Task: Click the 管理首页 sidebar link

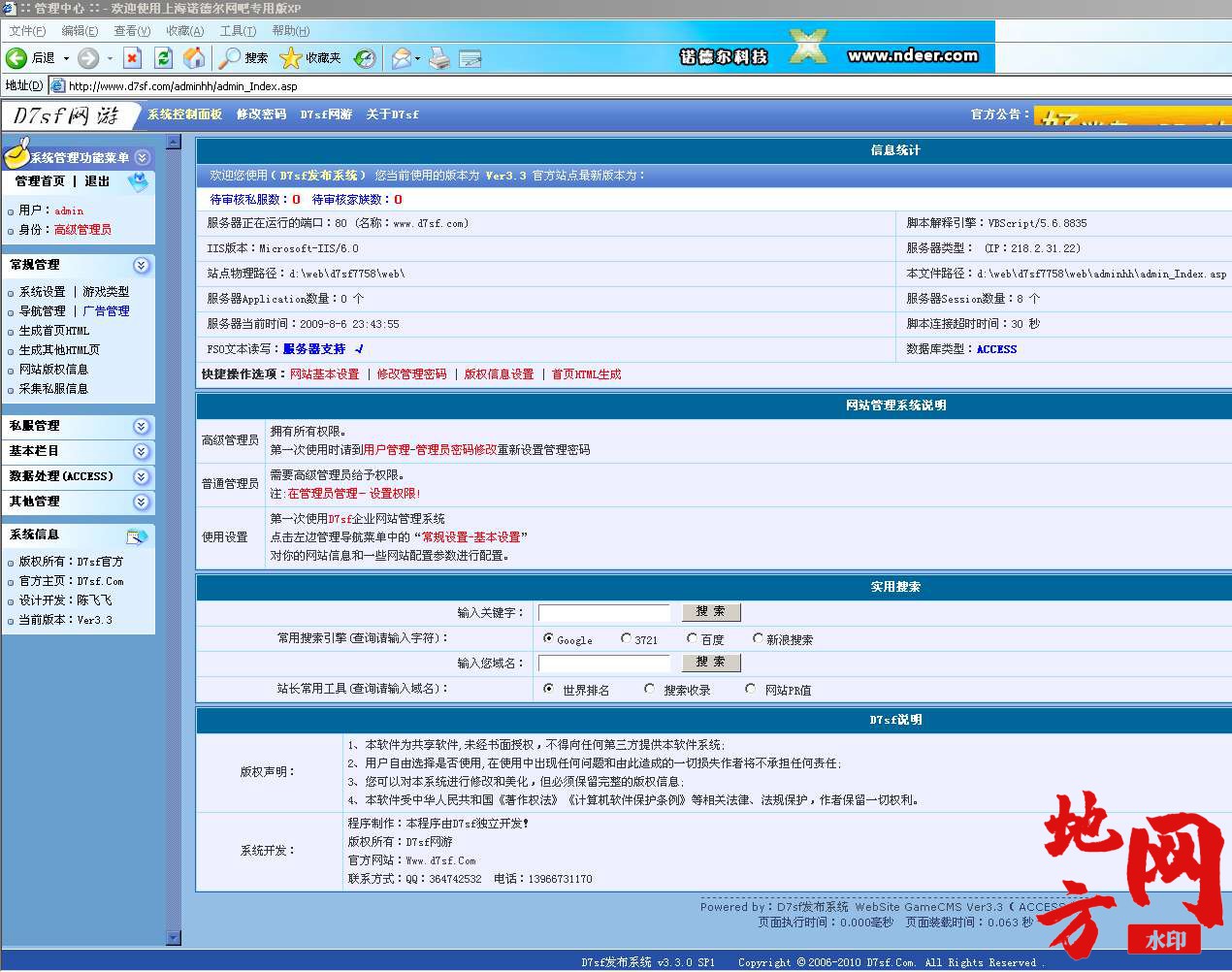Action: click(40, 181)
